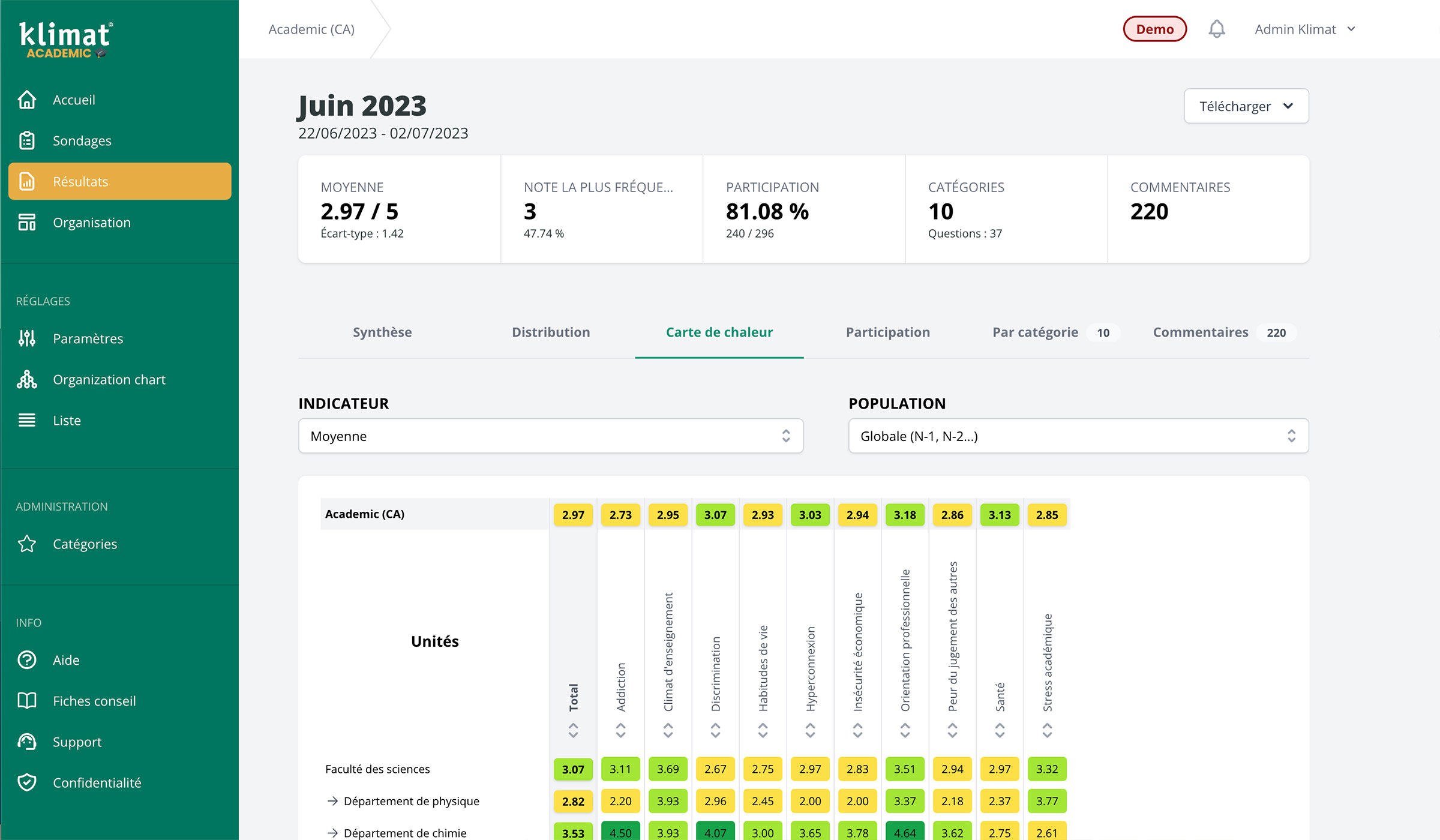Click the Commentaires 220 summary card

(x=1208, y=209)
